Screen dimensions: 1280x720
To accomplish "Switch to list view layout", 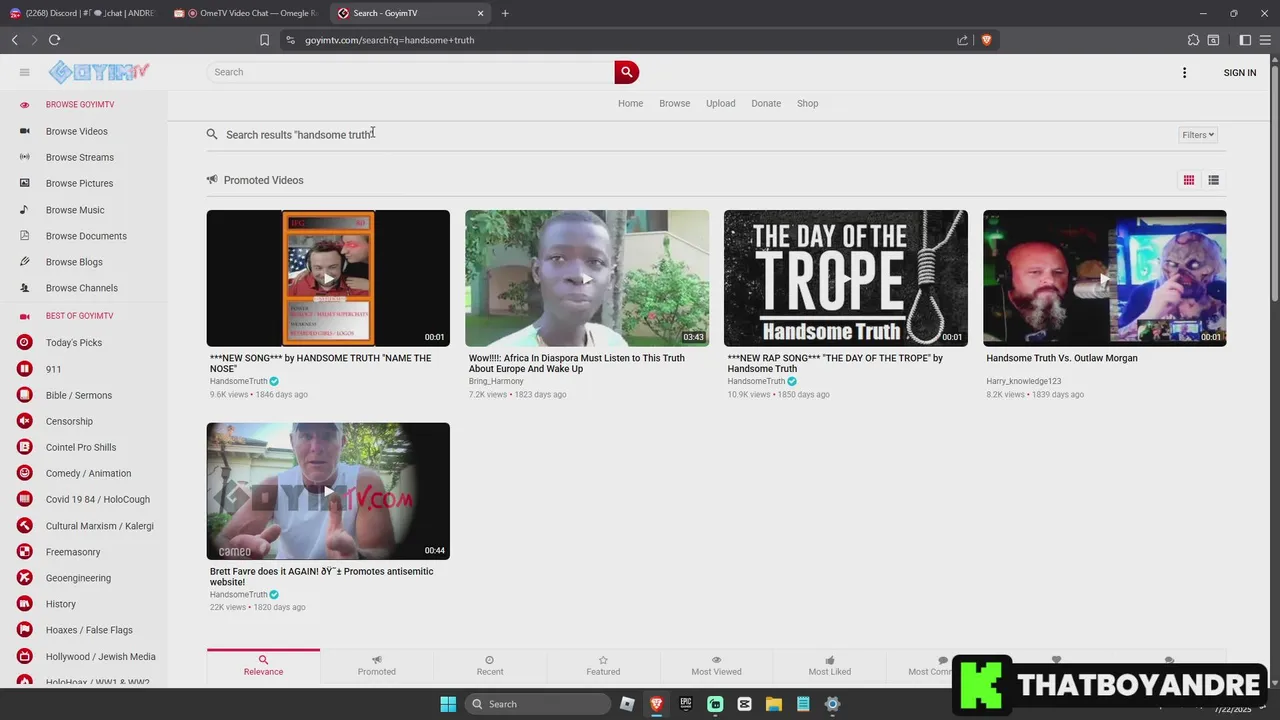I will click(x=1213, y=180).
